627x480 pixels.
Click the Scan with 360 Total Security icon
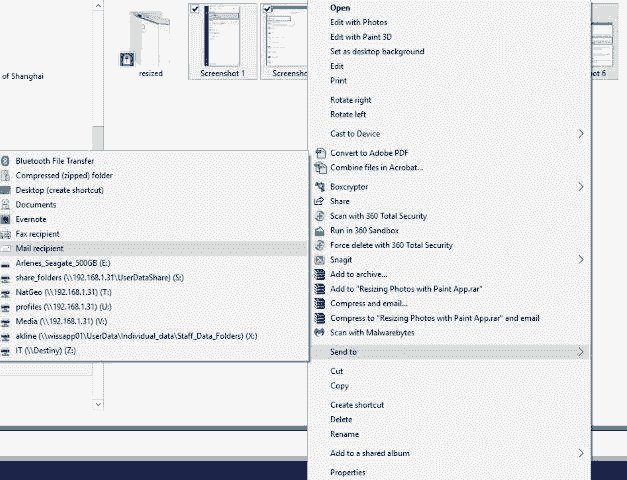[x=319, y=216]
